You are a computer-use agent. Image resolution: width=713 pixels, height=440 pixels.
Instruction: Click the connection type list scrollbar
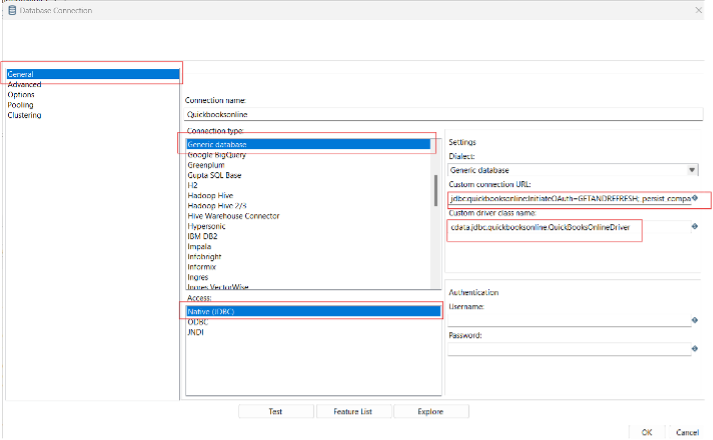point(435,190)
